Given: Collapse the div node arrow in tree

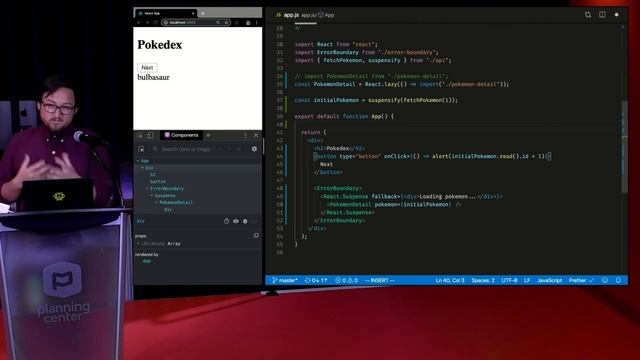Looking at the screenshot, I should coord(142,168).
